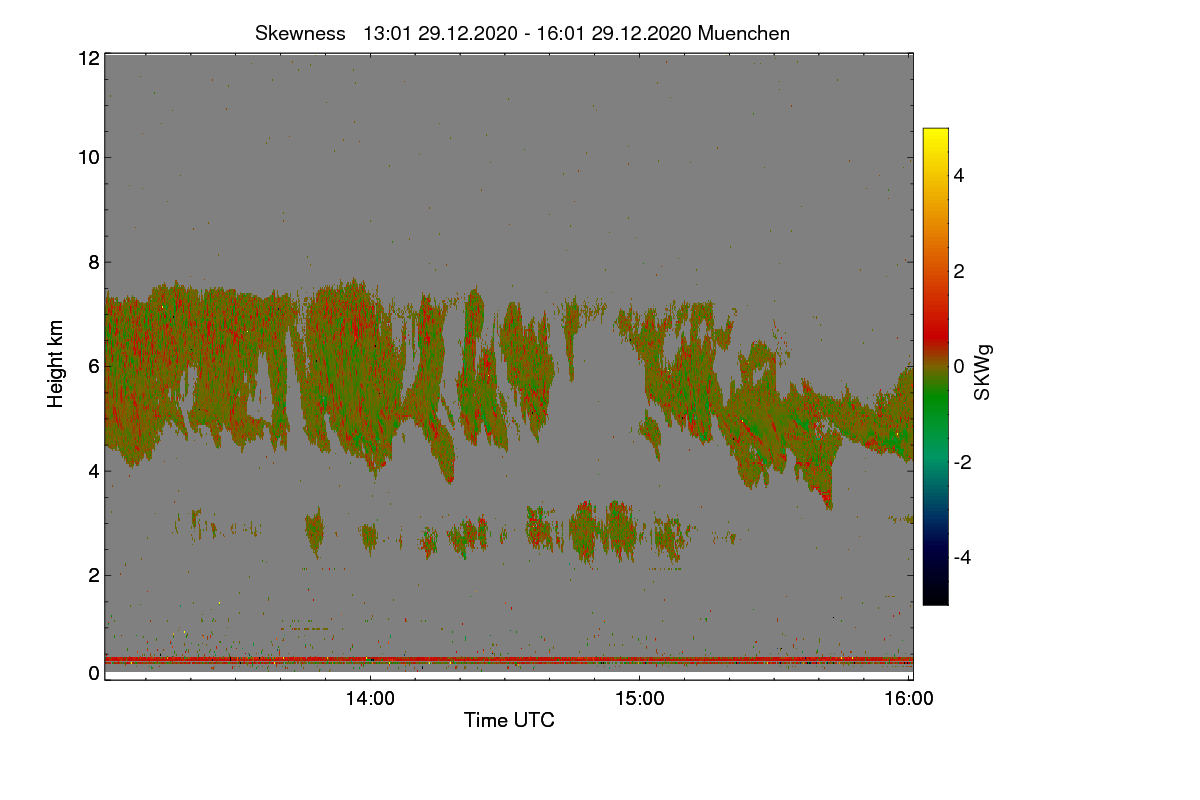Click the 10 km height tick label
Viewport: 1200px width, 800px height.
click(x=88, y=157)
